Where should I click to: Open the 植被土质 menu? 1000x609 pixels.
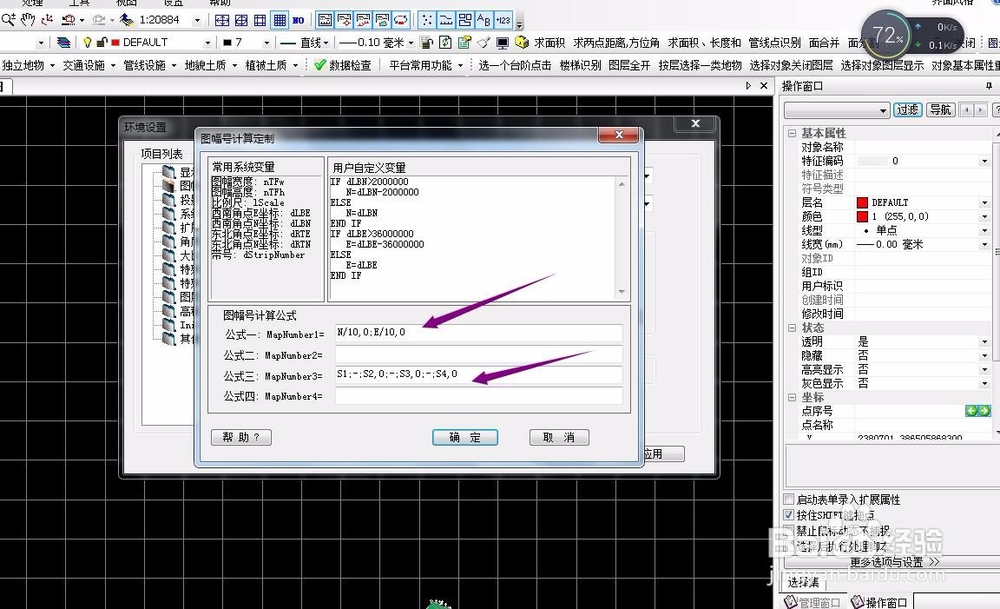[272, 65]
